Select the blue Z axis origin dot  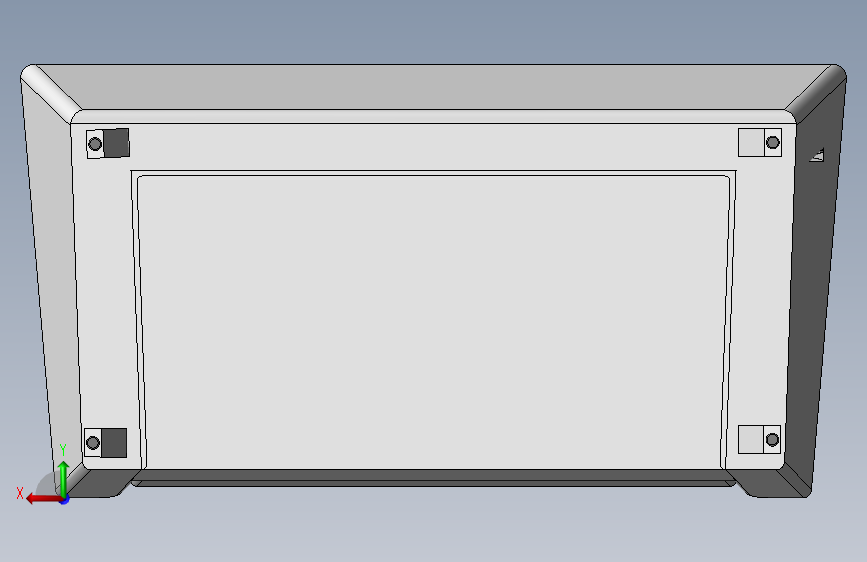coord(65,499)
